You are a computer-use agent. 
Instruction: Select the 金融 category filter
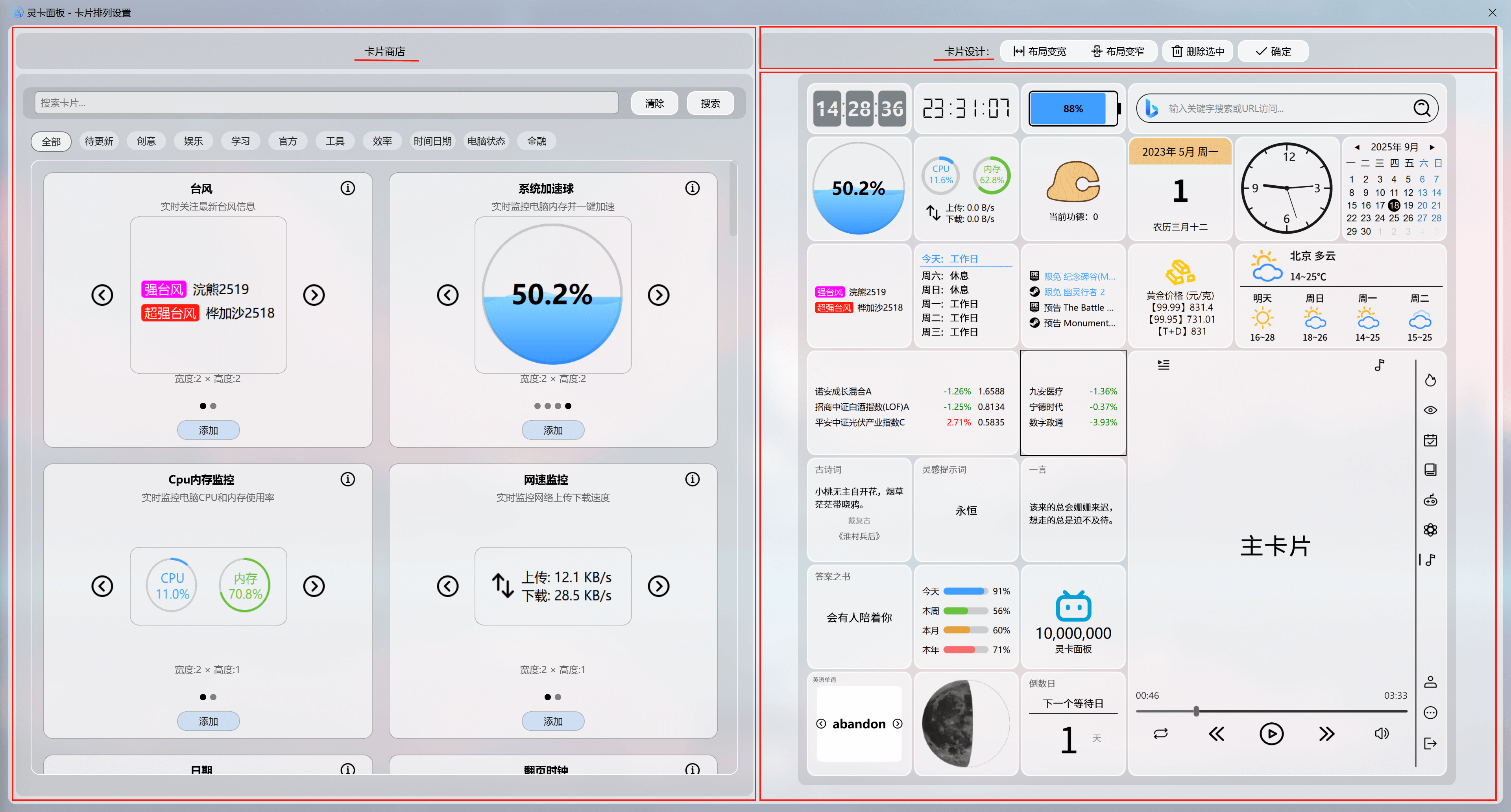(536, 141)
